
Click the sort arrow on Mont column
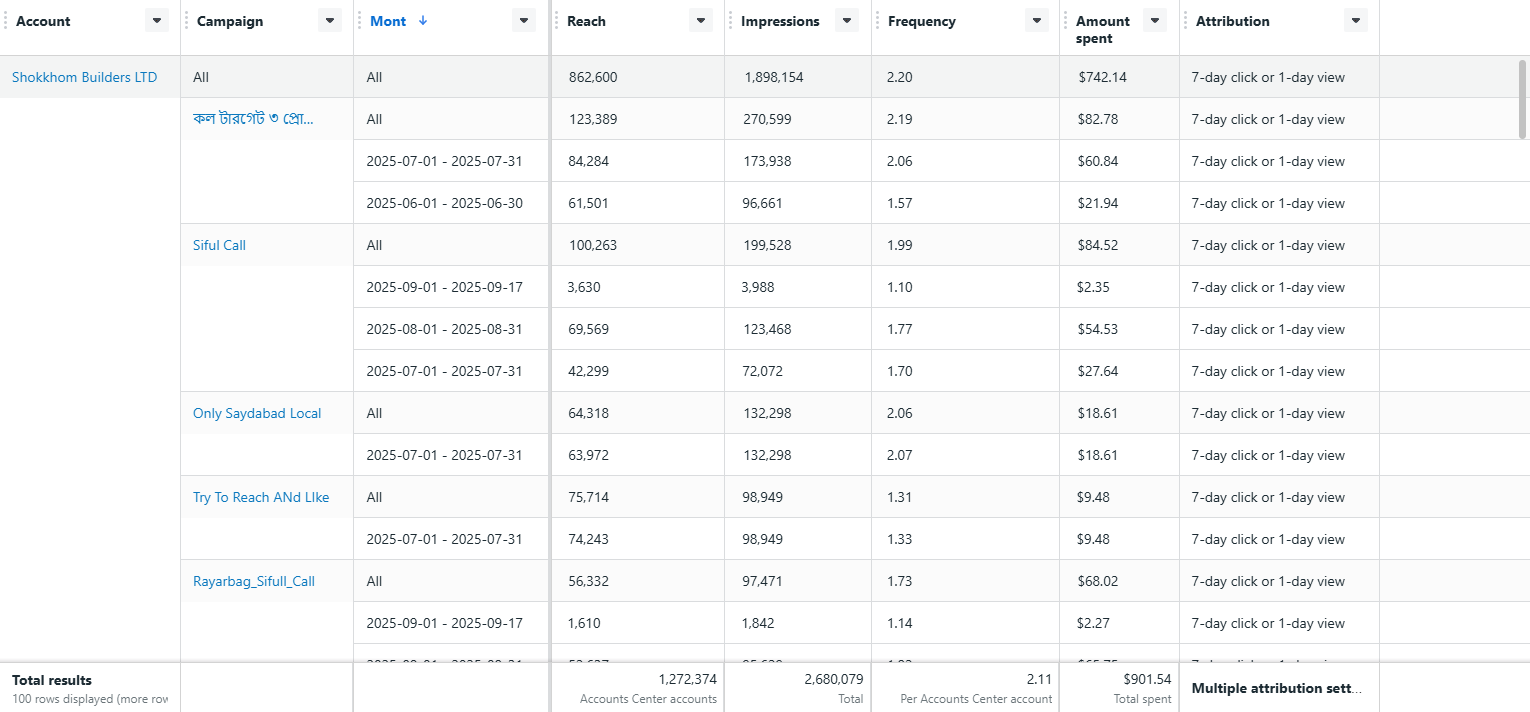[x=422, y=20]
